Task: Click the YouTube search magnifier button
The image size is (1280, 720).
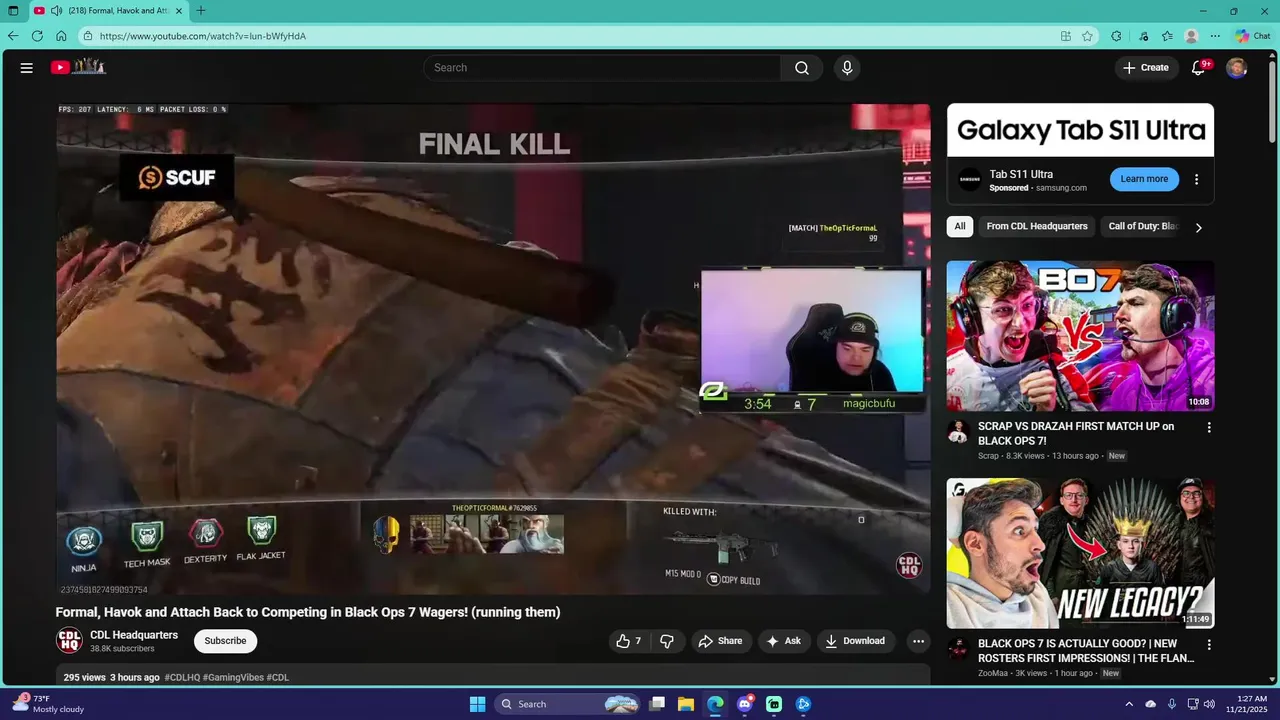Action: (802, 68)
